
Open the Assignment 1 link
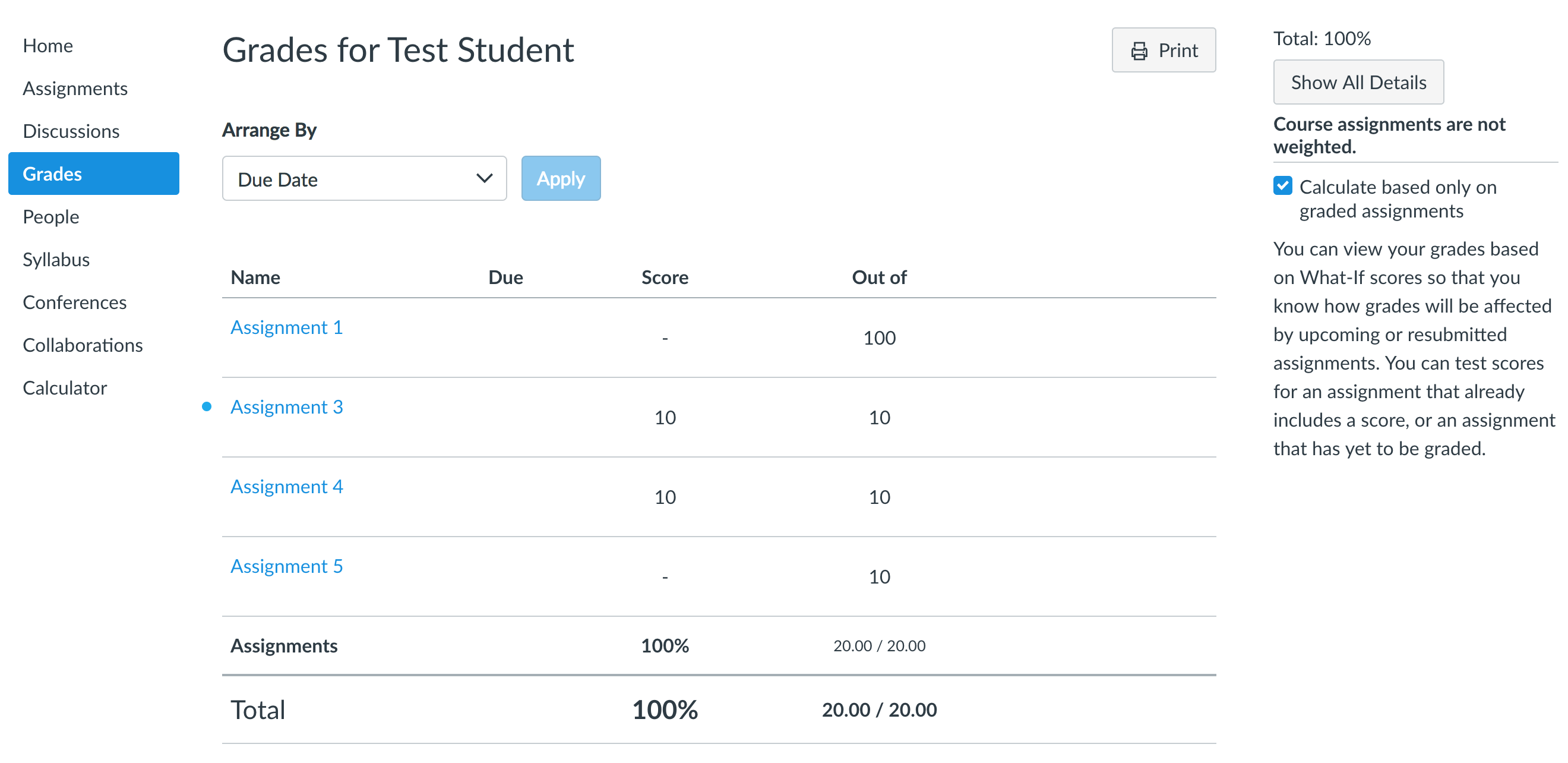point(286,327)
